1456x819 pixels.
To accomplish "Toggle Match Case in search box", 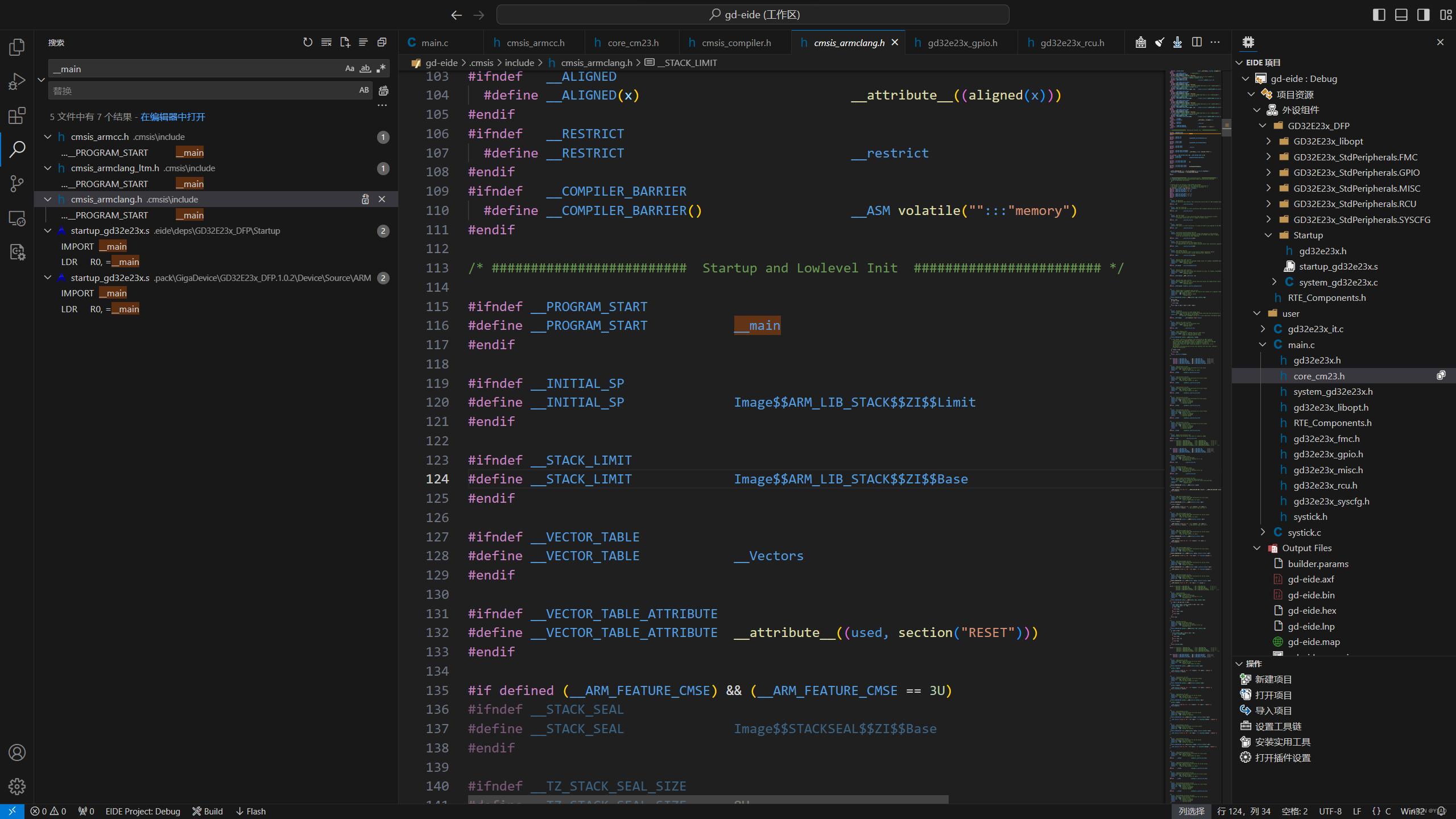I will click(x=350, y=69).
